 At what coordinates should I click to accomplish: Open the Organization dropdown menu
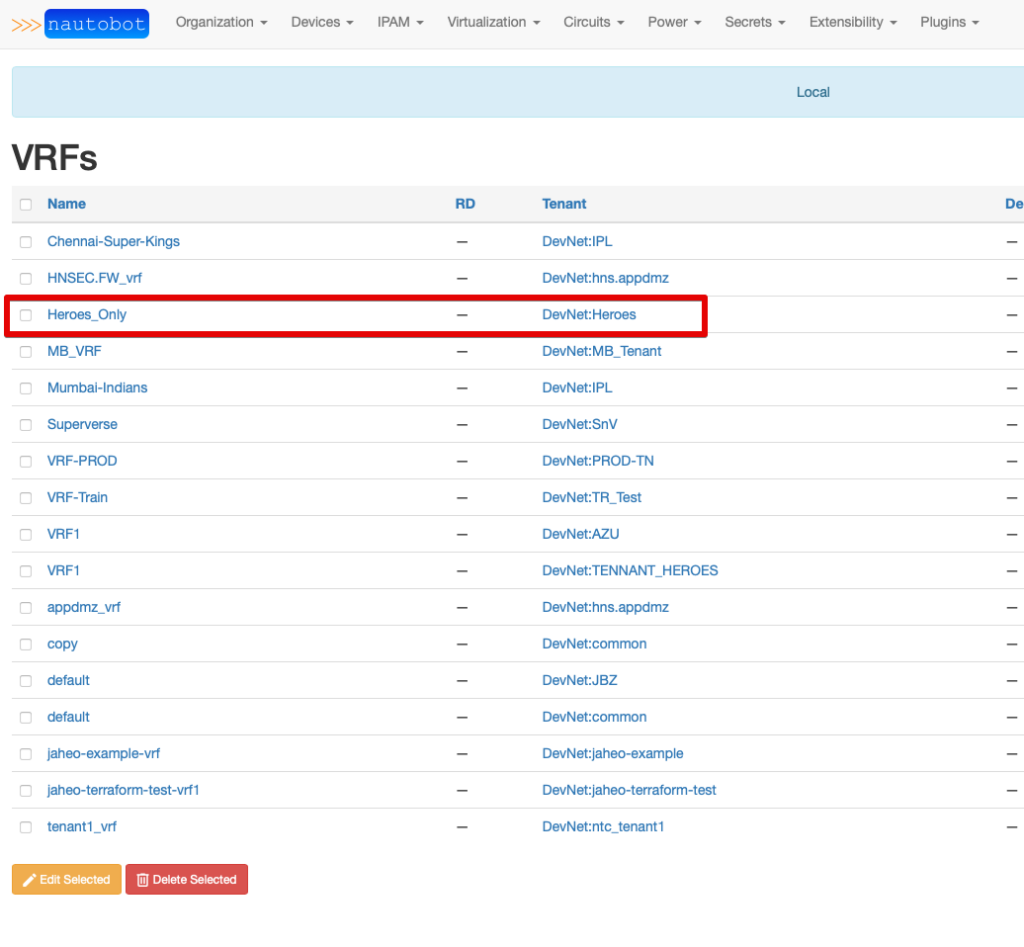(x=221, y=22)
